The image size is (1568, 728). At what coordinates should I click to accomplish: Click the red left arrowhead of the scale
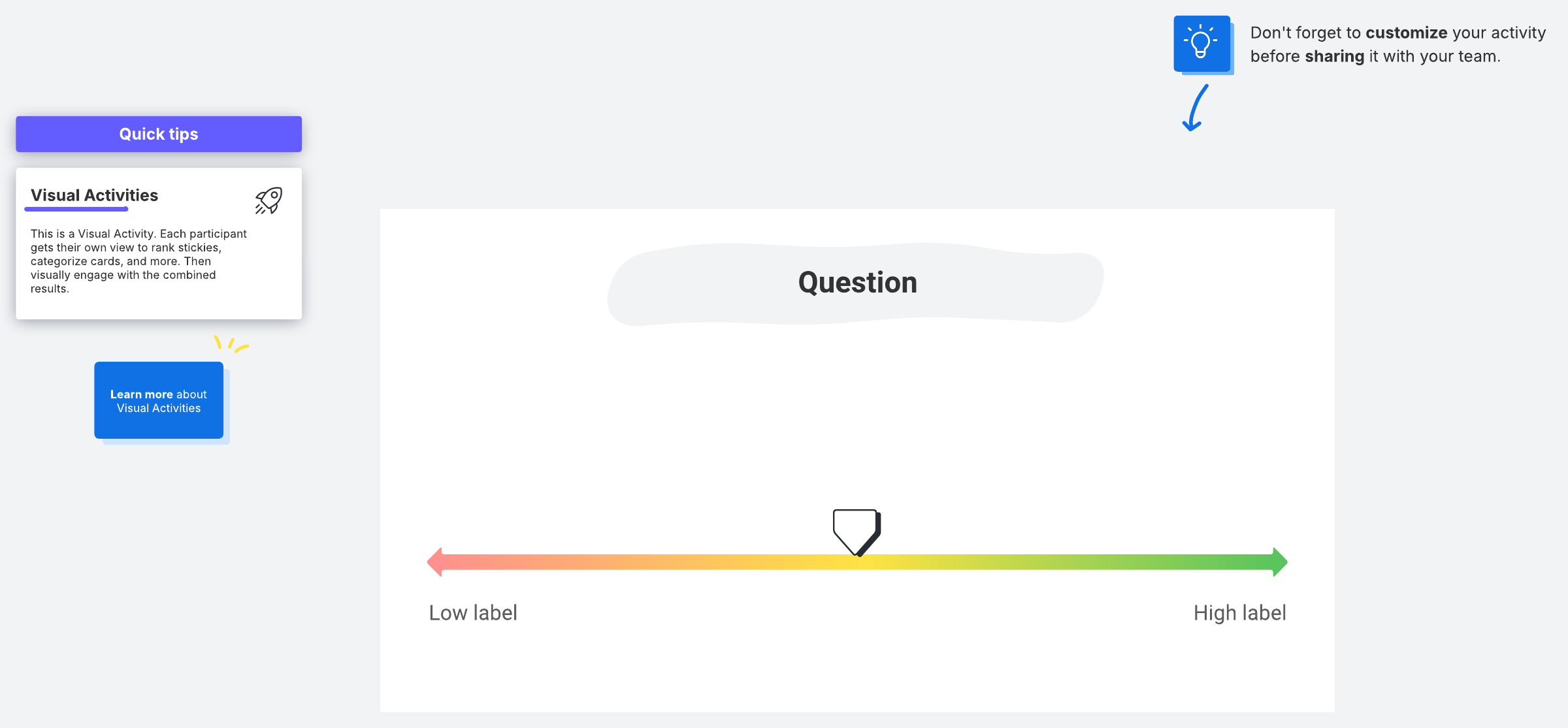click(435, 562)
